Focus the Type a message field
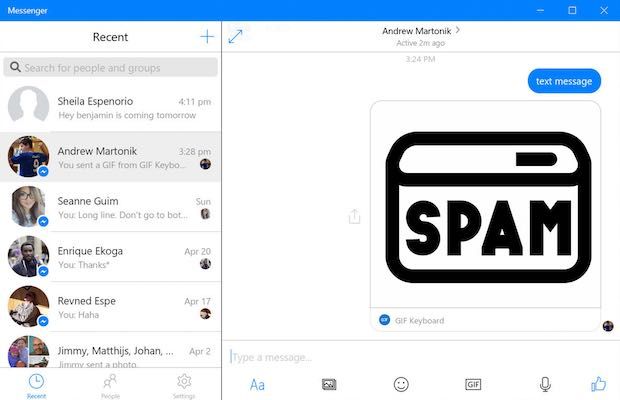This screenshot has width=620, height=400. tap(421, 357)
